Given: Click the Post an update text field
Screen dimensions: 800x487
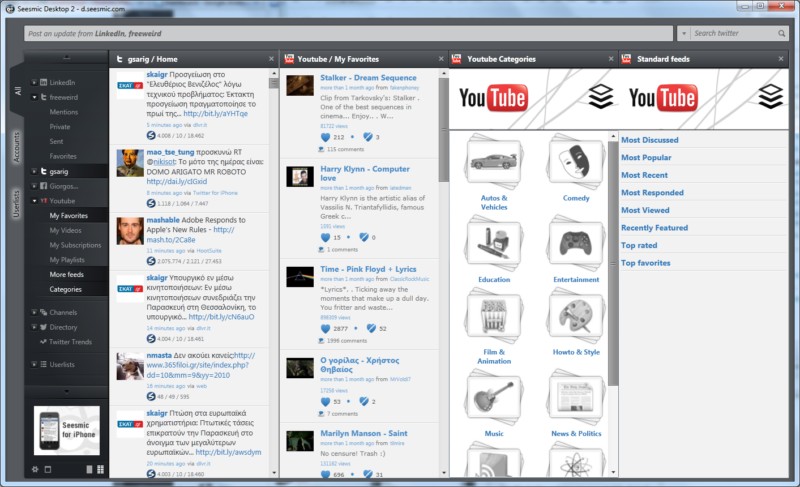Looking at the screenshot, I should coord(348,34).
